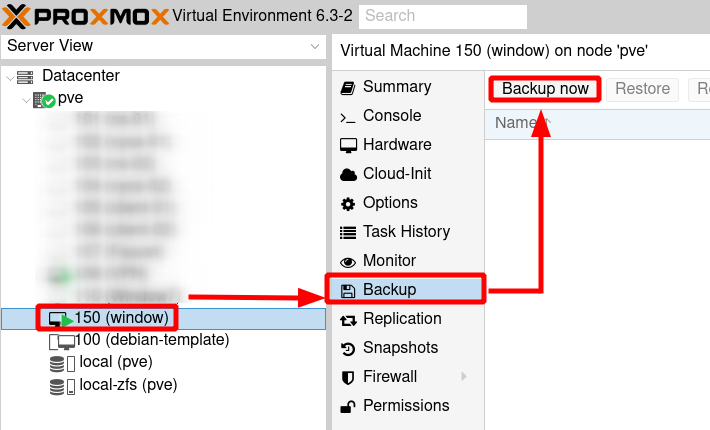Click the Hardware monitor icon
Screen dimensions: 710x430
click(348, 146)
